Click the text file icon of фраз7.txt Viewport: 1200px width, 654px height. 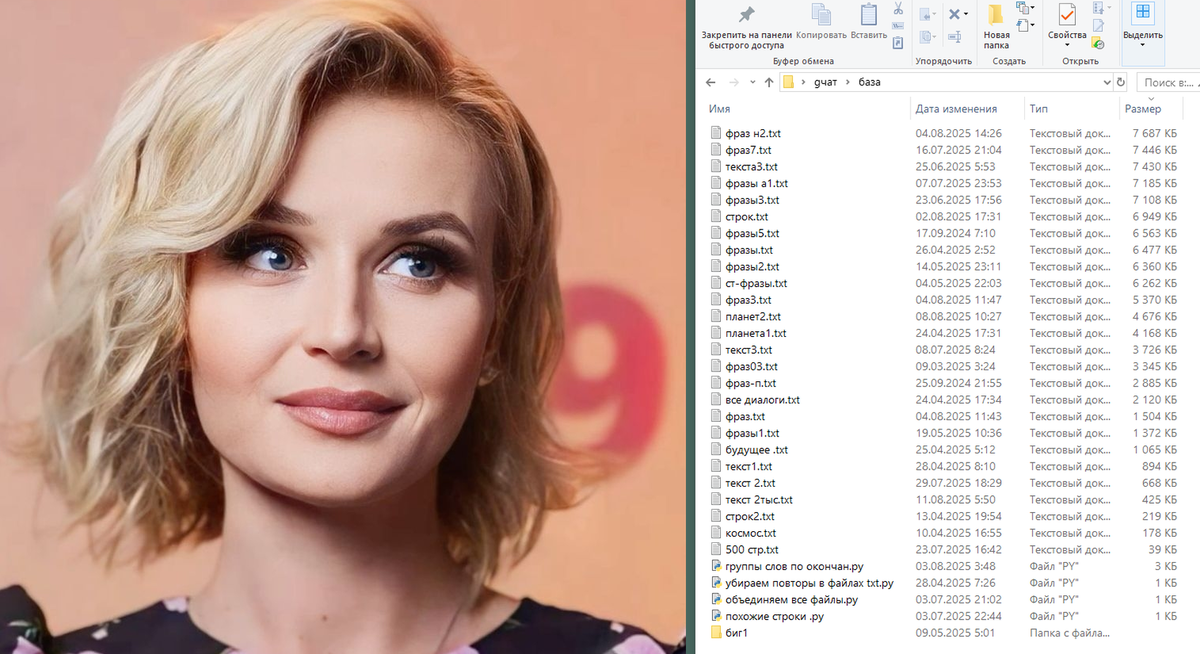[x=716, y=150]
